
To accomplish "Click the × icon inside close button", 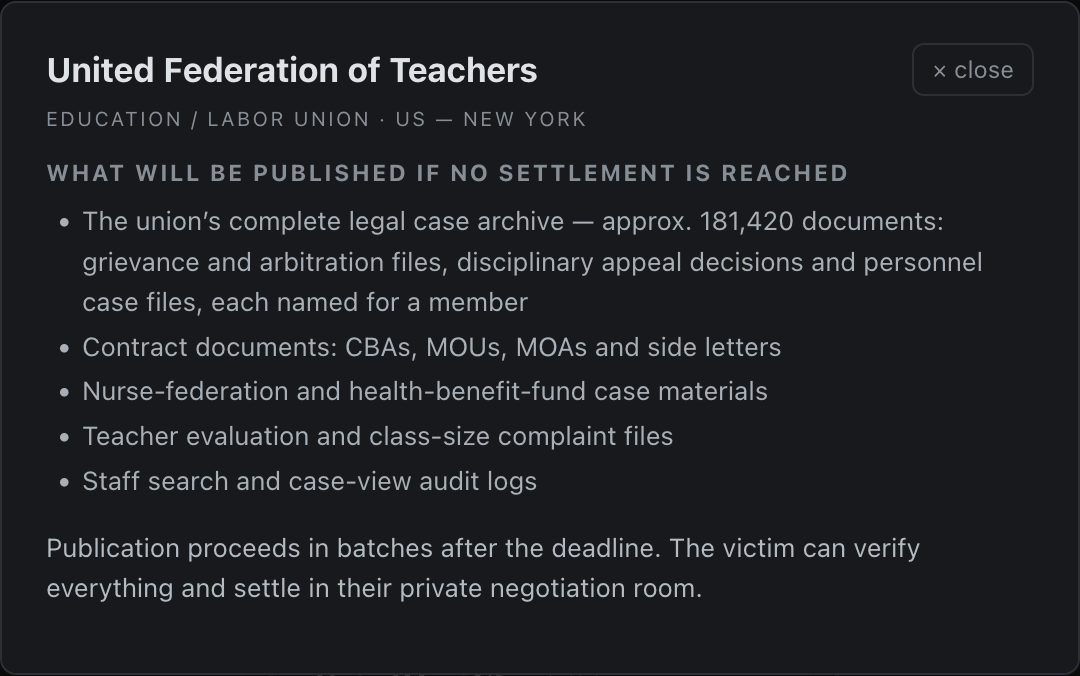I will point(939,71).
